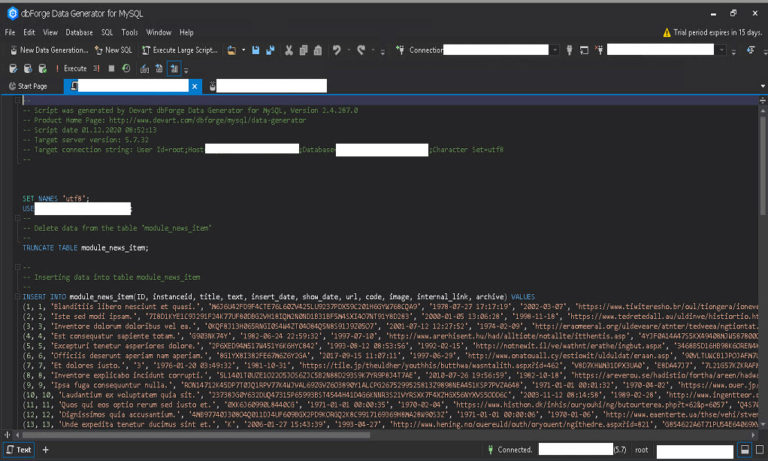Click the new window connection icon
The width and height of the screenshot is (768, 461).
coord(584,50)
